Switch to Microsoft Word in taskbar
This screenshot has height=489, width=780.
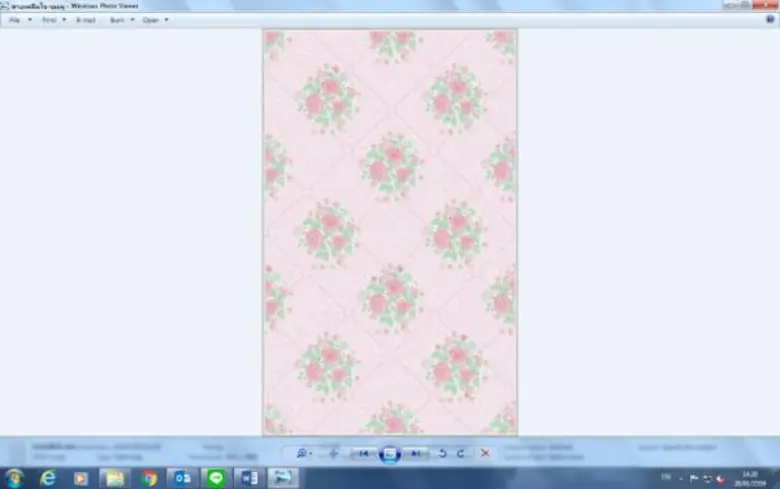(x=249, y=478)
